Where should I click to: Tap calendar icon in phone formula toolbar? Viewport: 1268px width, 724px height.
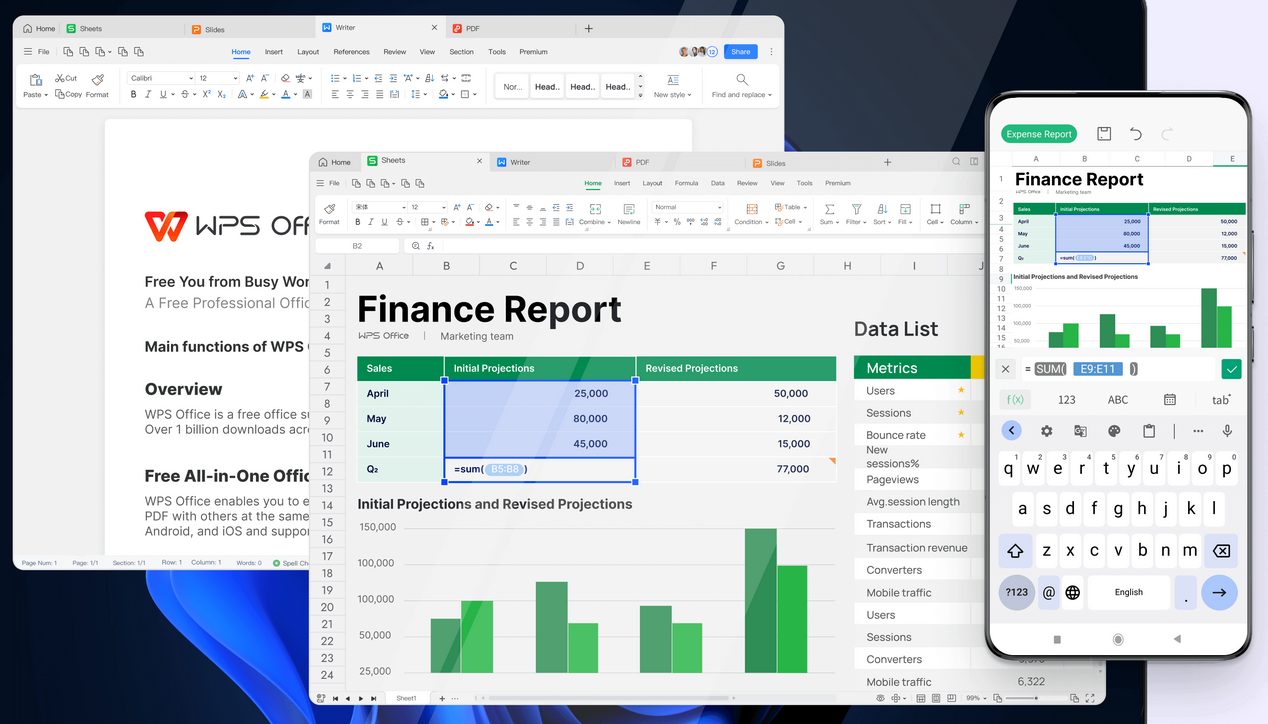(1170, 399)
